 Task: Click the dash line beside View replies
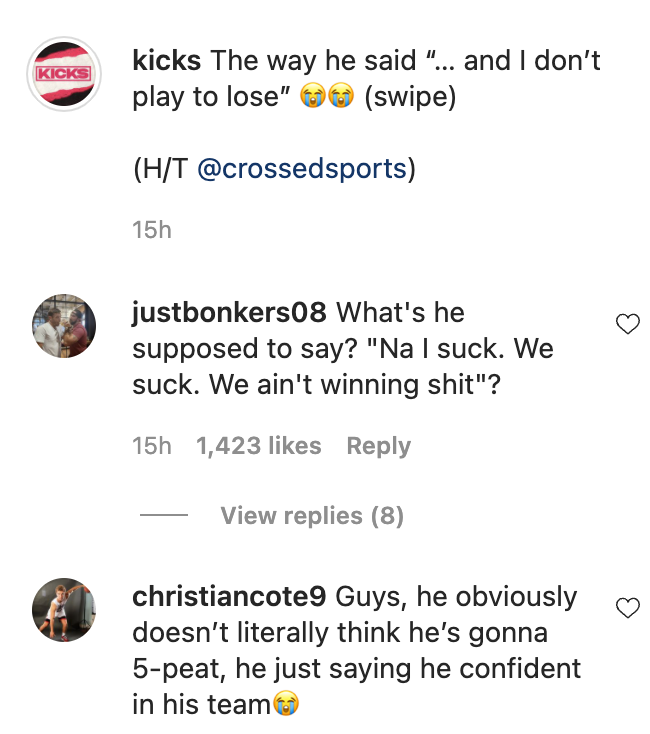point(164,516)
